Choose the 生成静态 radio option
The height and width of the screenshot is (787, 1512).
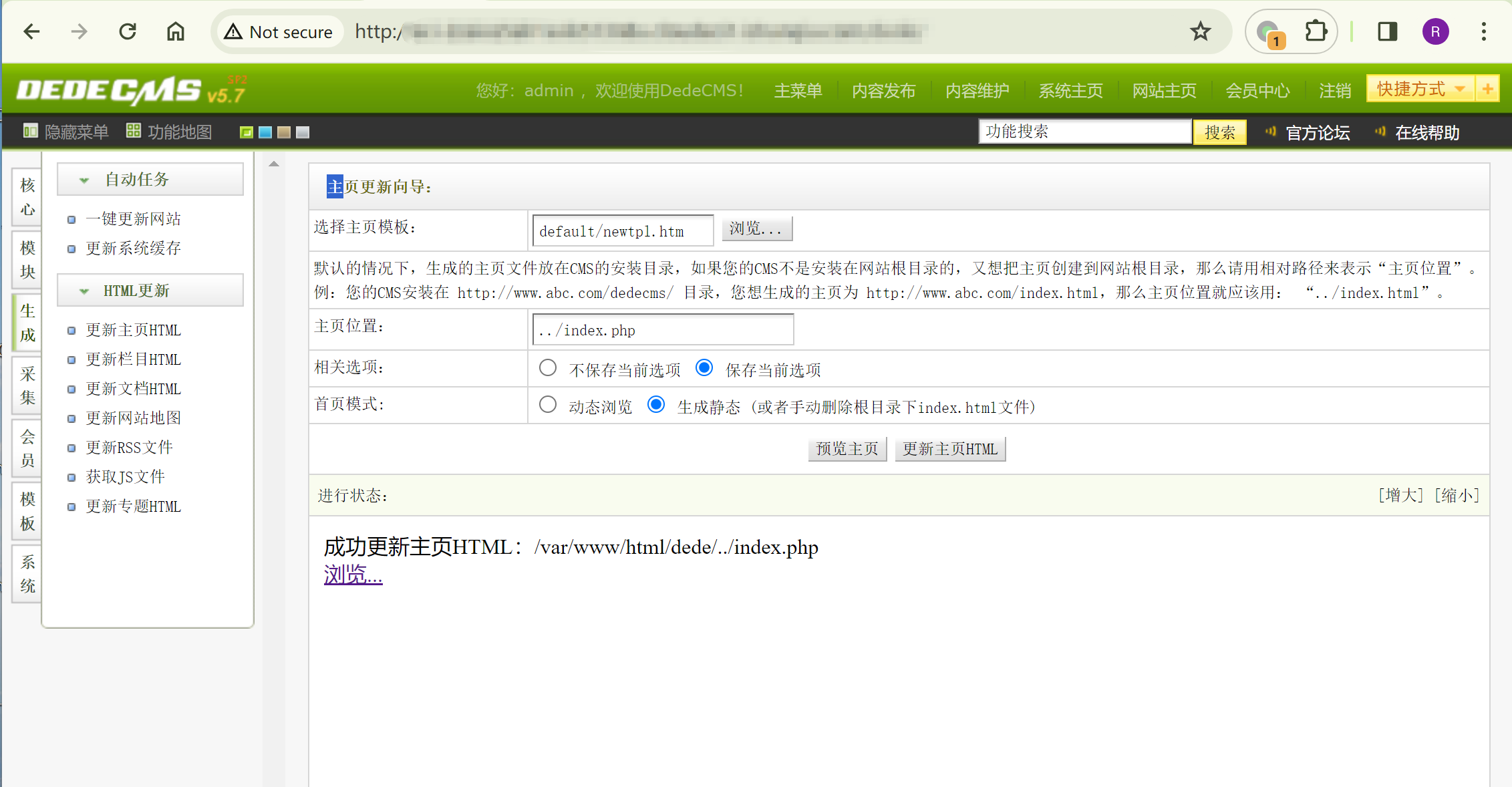pyautogui.click(x=656, y=405)
